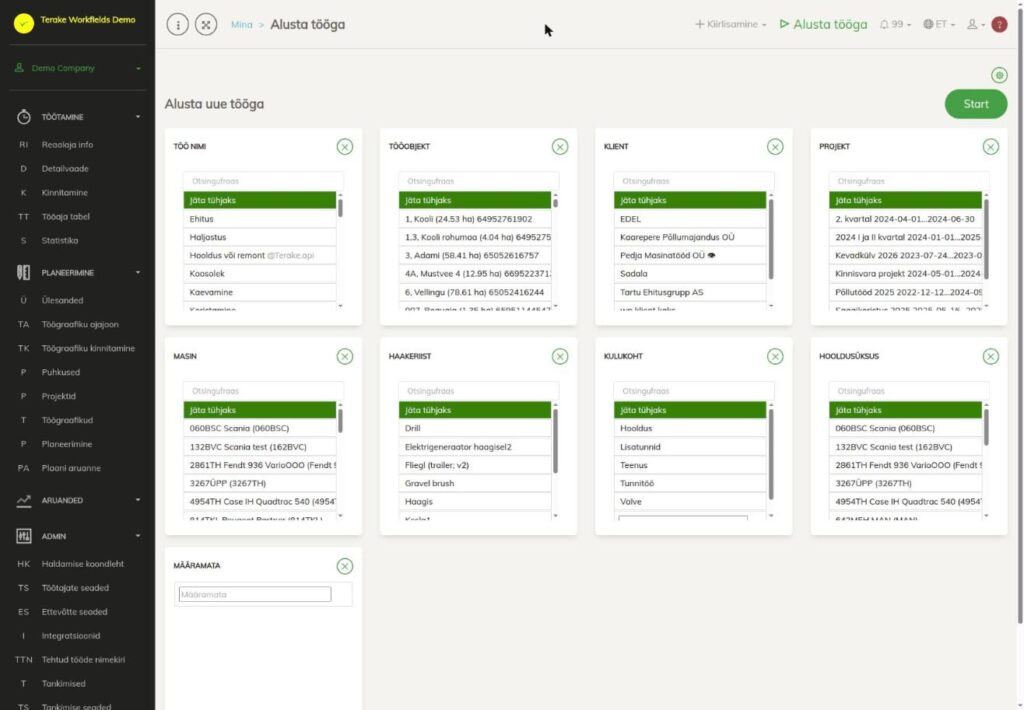Open the three-dot options menu icon
This screenshot has height=710, width=1024.
pos(178,25)
